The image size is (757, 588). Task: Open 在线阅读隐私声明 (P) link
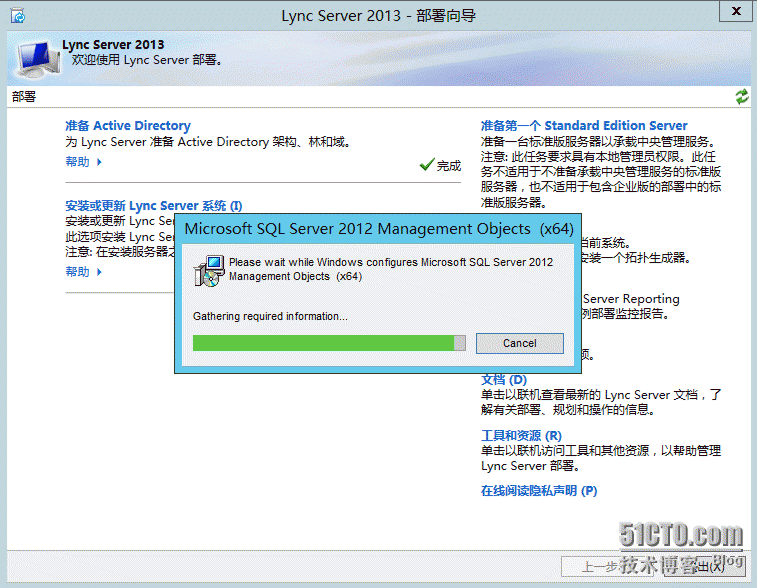pos(539,491)
